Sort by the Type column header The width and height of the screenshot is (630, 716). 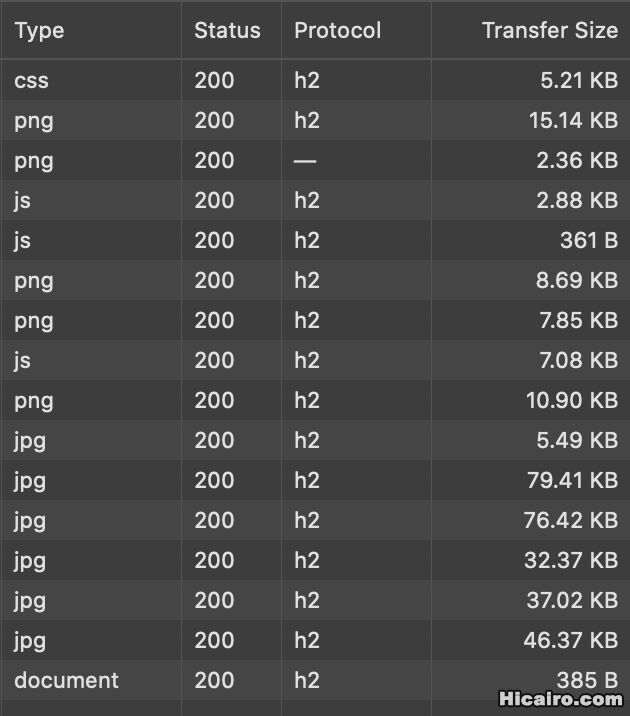(x=40, y=30)
